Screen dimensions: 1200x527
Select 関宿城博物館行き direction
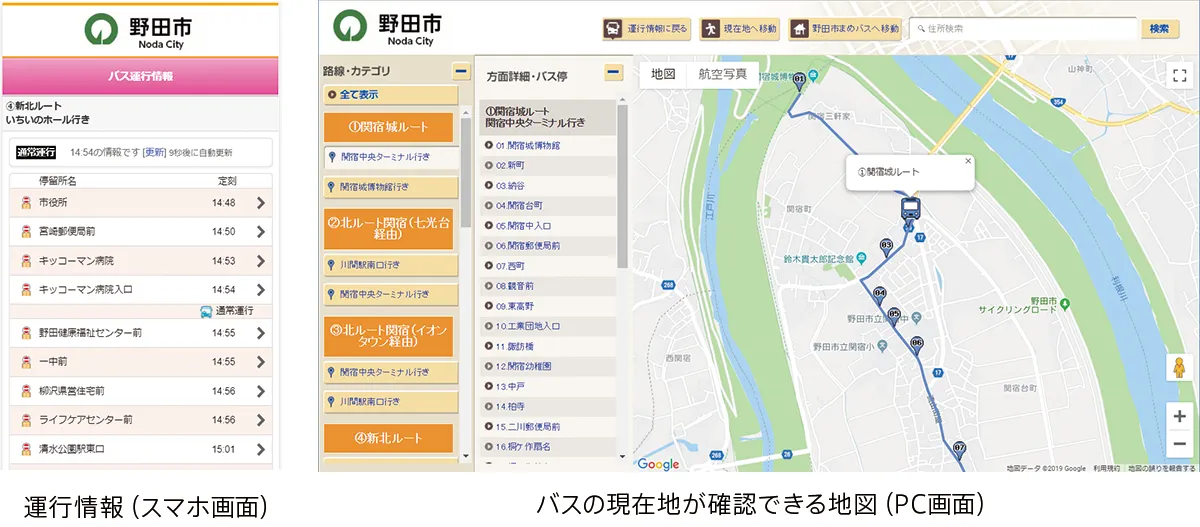pyautogui.click(x=391, y=187)
